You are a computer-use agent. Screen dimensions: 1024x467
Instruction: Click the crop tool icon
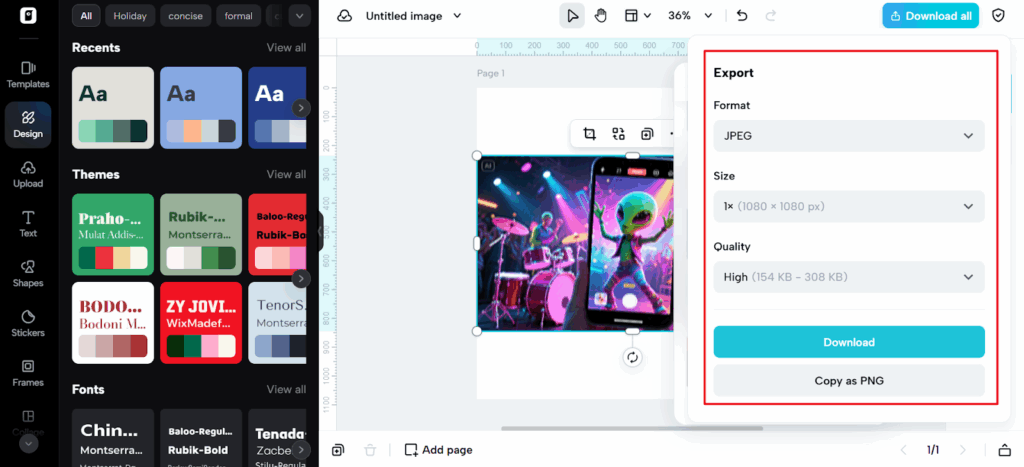(589, 134)
